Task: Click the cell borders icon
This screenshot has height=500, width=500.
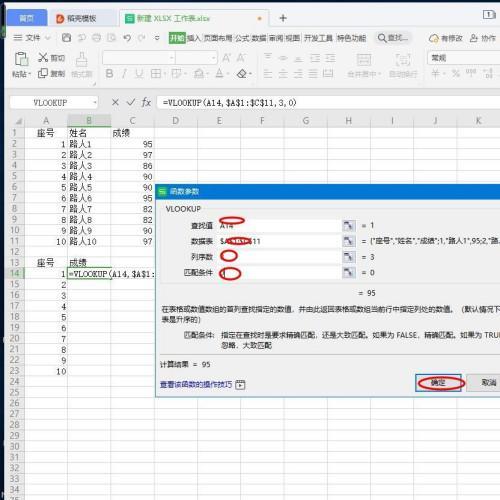Action: [x=156, y=73]
